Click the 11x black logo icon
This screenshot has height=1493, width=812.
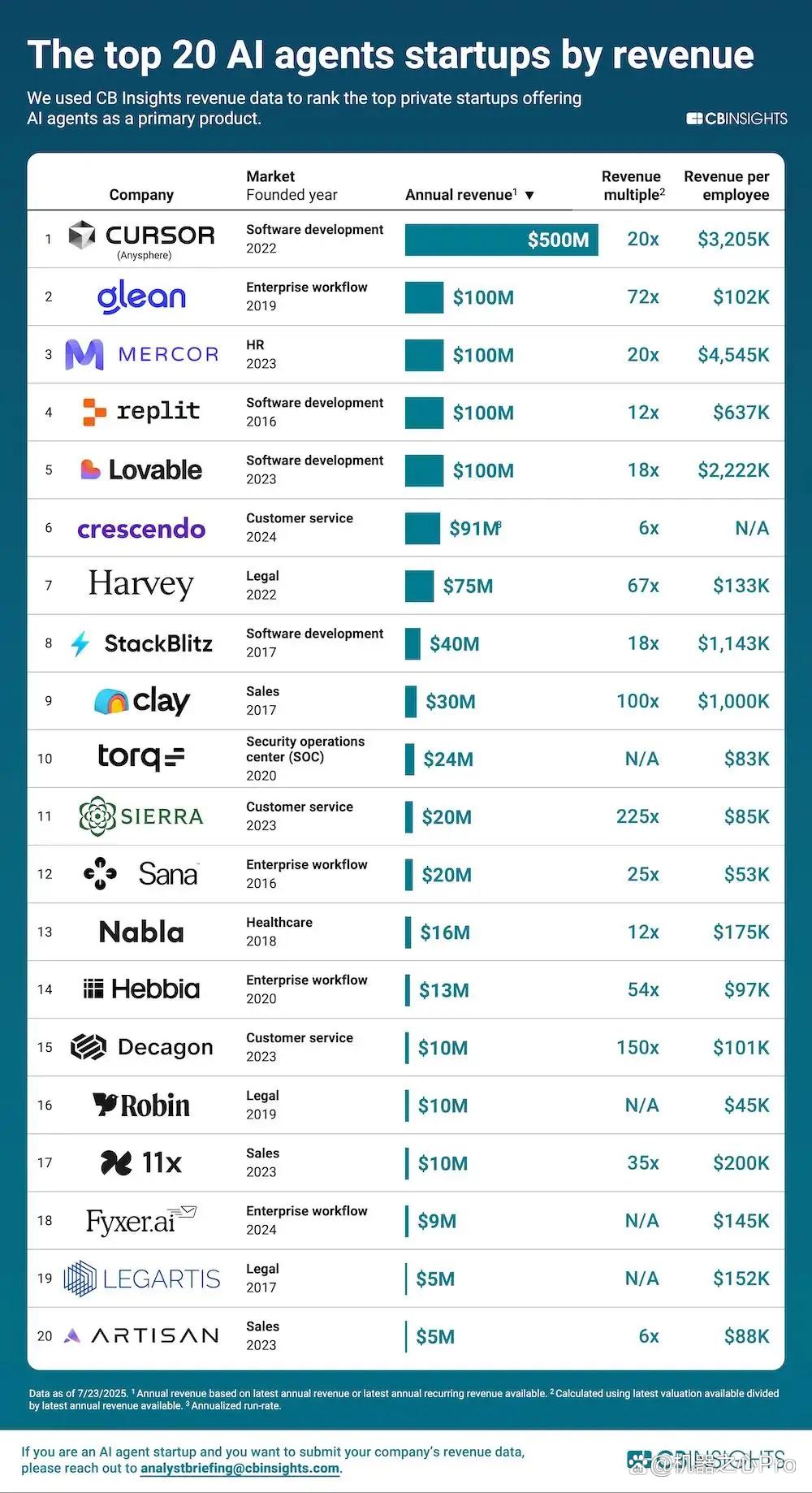click(x=116, y=1162)
